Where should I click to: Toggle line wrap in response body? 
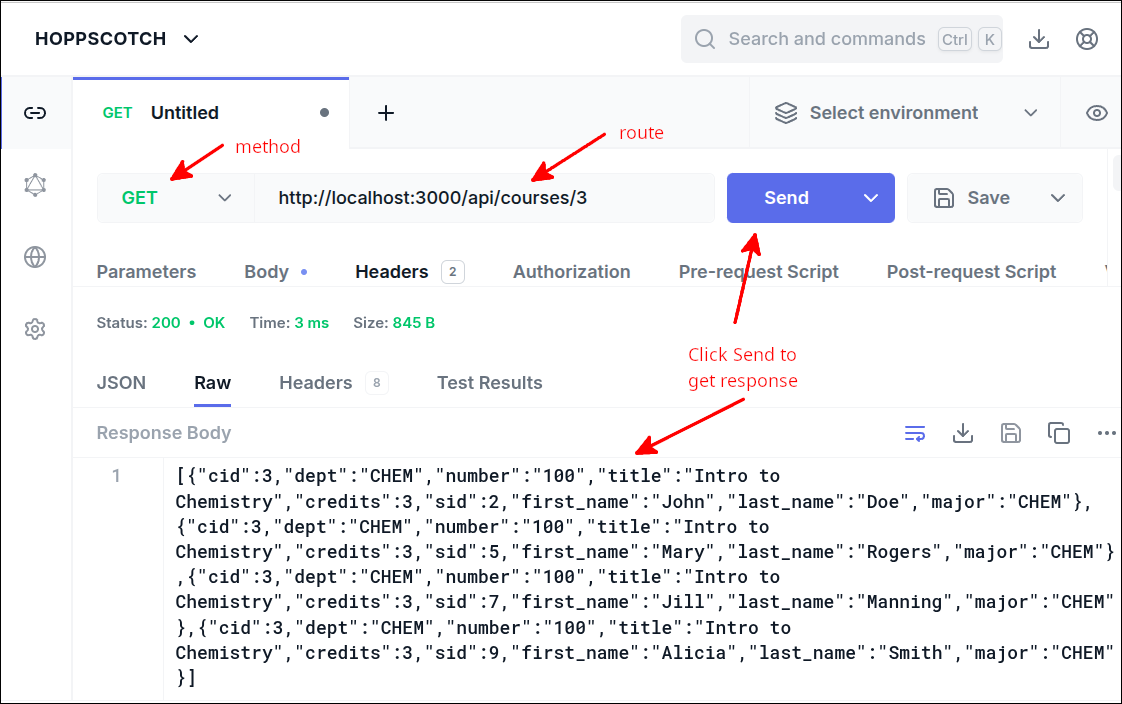coord(914,433)
